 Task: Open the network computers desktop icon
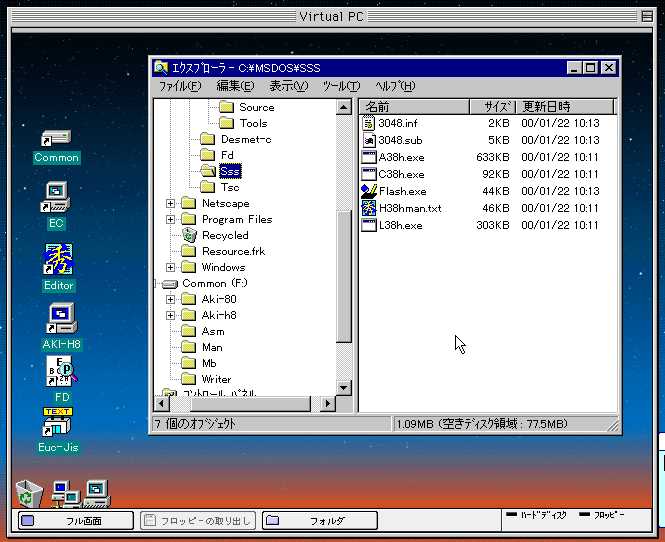(65, 494)
